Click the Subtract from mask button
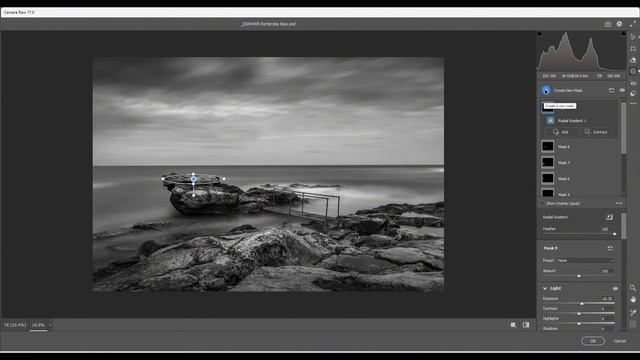640x360 pixels. coord(596,132)
